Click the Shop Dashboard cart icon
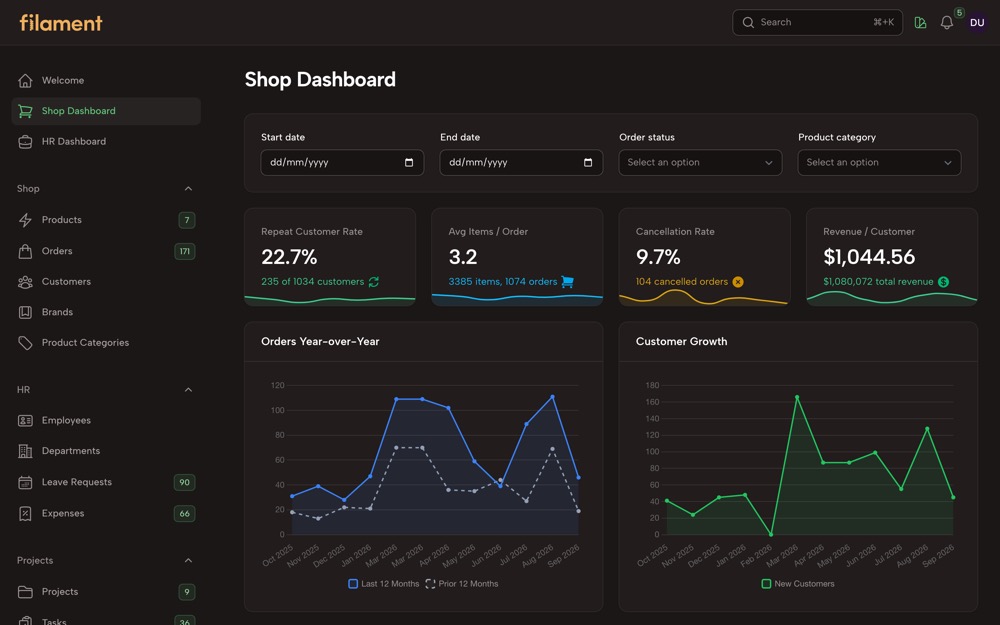Screen dimensions: 1000x625 point(25,111)
